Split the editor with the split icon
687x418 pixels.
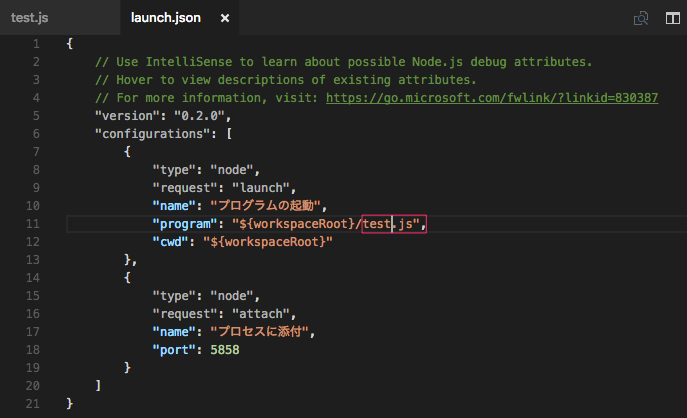click(673, 18)
